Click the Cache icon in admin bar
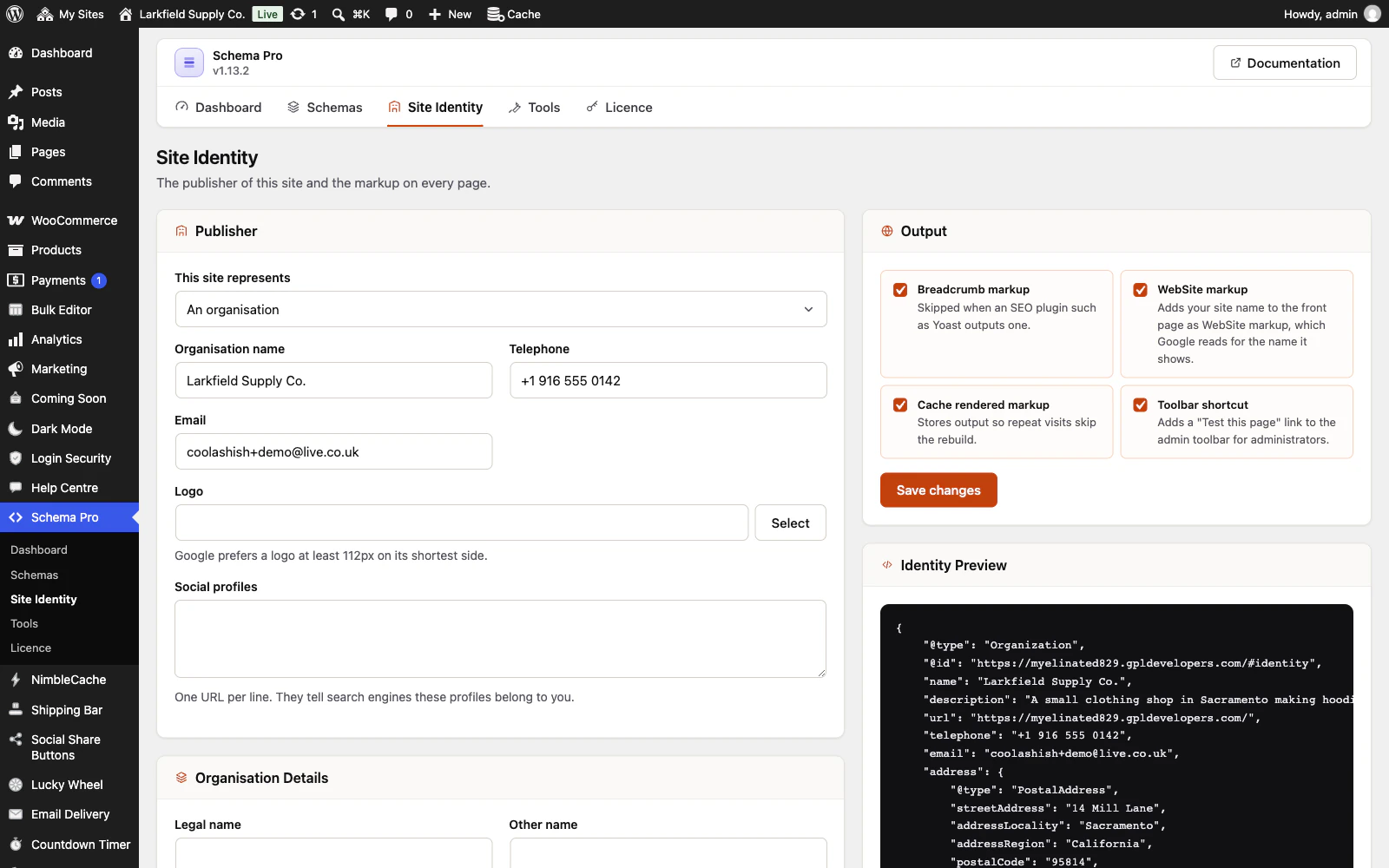 pos(495,14)
